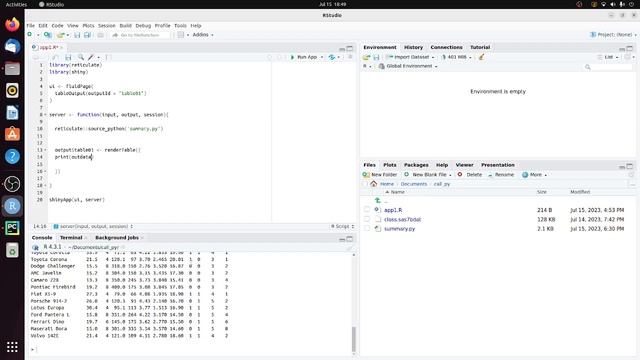This screenshot has height=360, width=640.
Task: Open the Session menu
Action: (107, 25)
